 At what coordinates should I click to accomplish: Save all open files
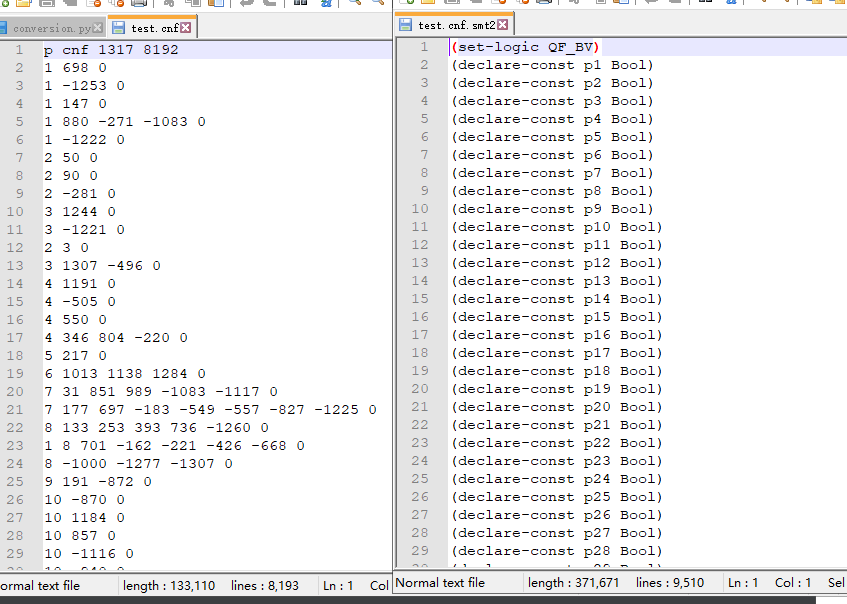coord(68,5)
